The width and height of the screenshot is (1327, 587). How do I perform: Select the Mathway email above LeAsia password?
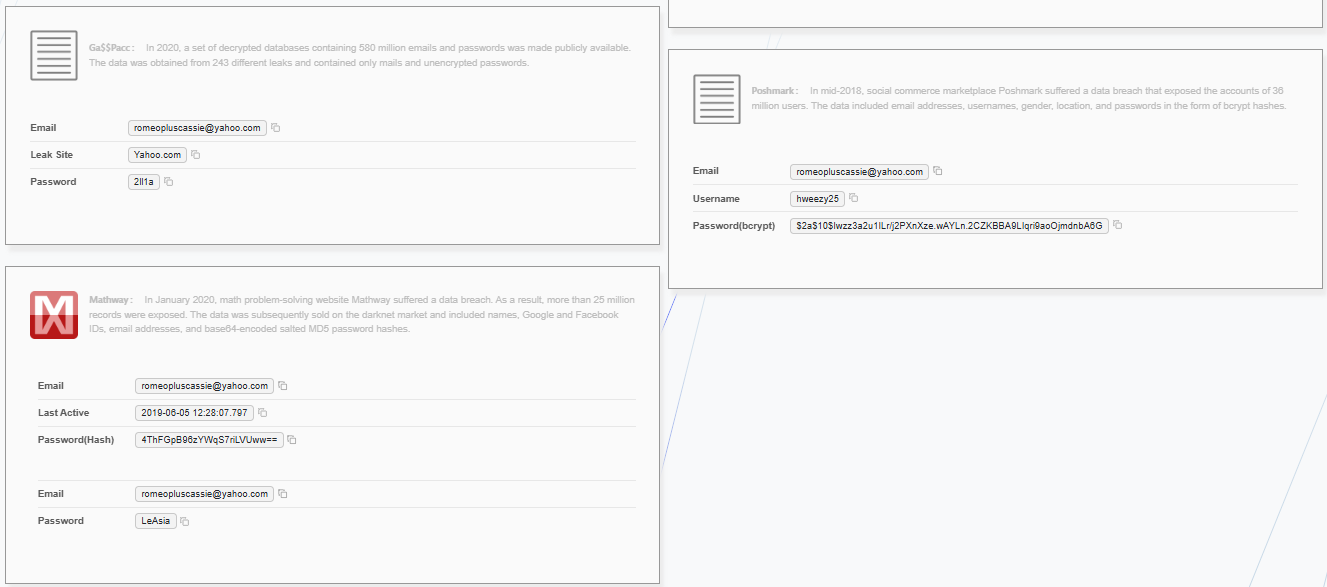coord(205,494)
